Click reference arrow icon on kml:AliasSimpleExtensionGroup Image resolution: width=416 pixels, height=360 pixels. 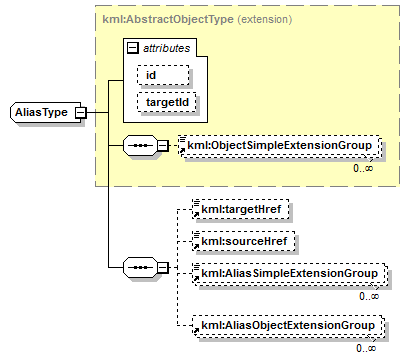coord(196,278)
